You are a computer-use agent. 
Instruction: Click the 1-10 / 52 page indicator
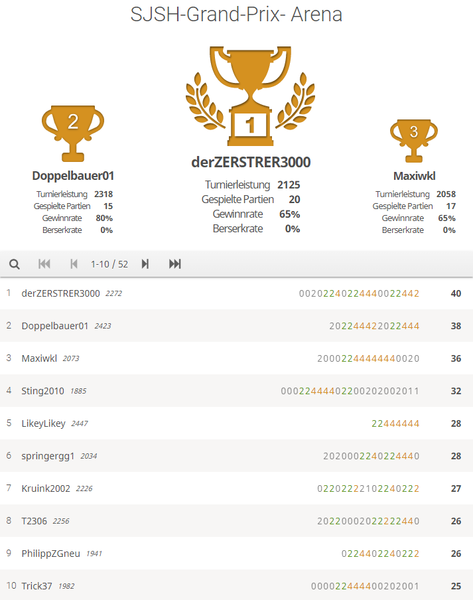click(x=109, y=264)
